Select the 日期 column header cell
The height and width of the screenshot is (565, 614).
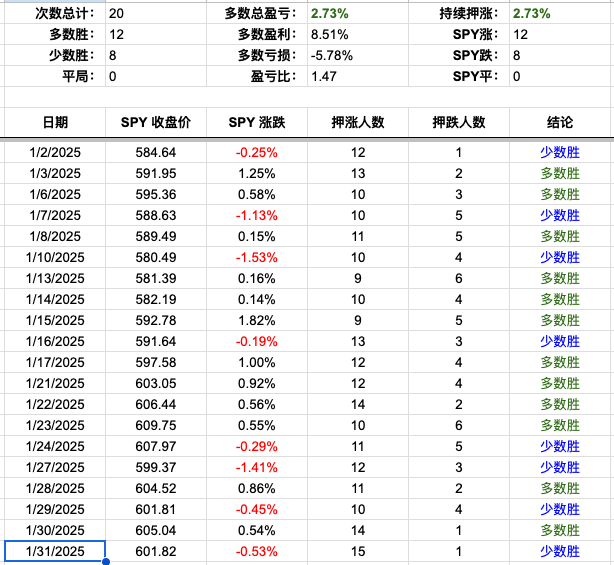(55, 122)
